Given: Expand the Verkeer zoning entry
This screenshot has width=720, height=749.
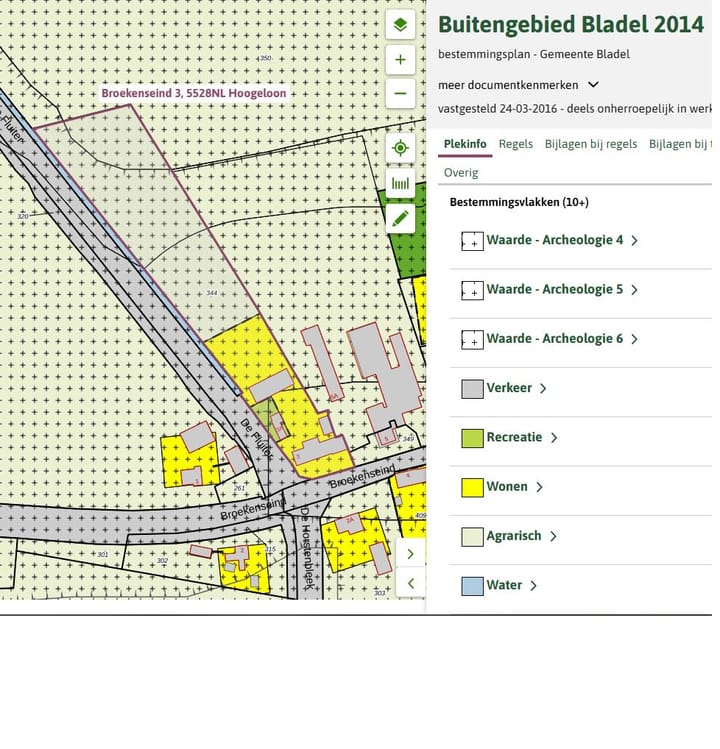Looking at the screenshot, I should [x=509, y=388].
